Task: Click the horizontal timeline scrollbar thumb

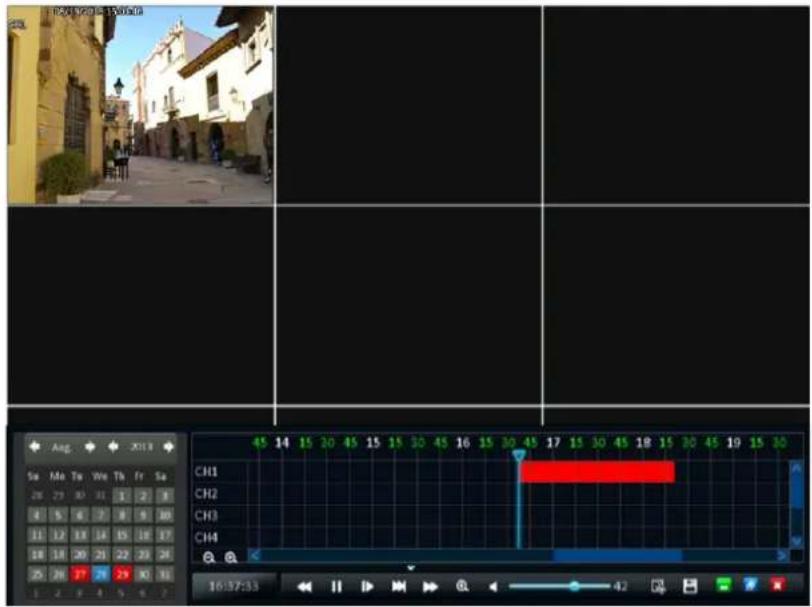Action: click(618, 556)
